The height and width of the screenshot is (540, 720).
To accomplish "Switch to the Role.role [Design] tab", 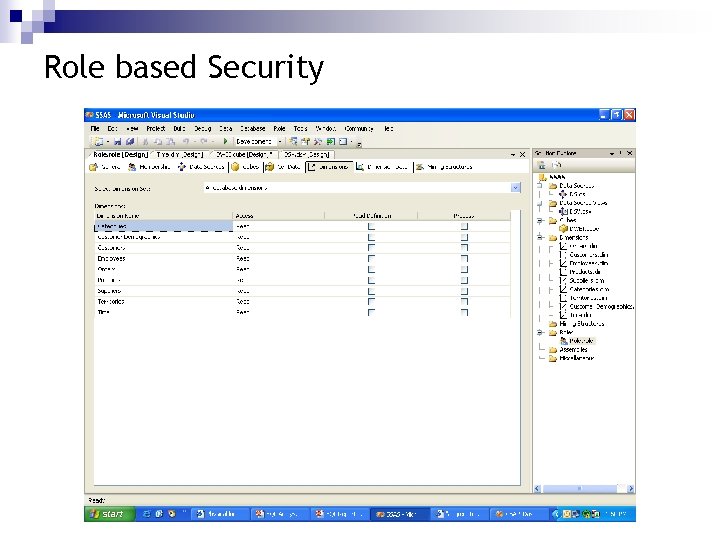I will tap(120, 155).
